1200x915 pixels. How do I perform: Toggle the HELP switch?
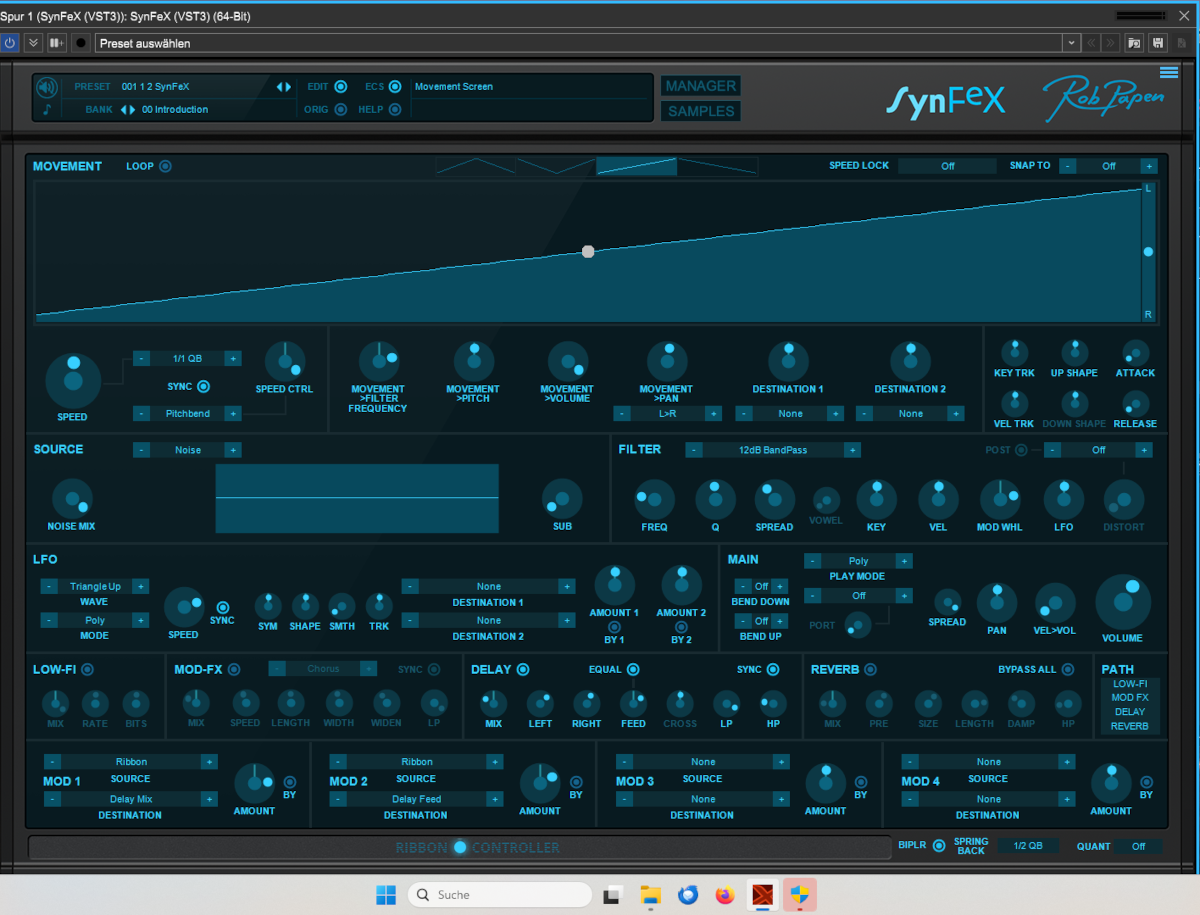[396, 110]
